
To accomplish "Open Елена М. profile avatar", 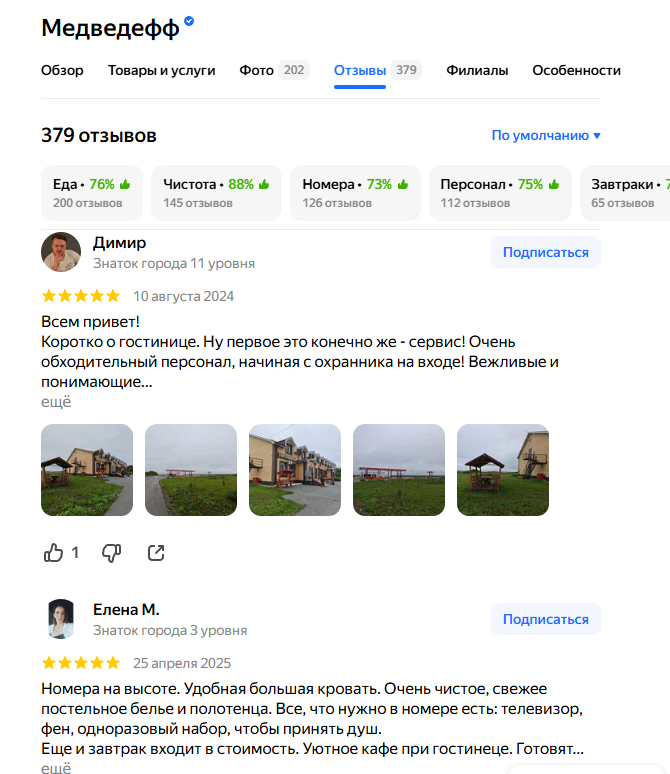I will pyautogui.click(x=61, y=619).
